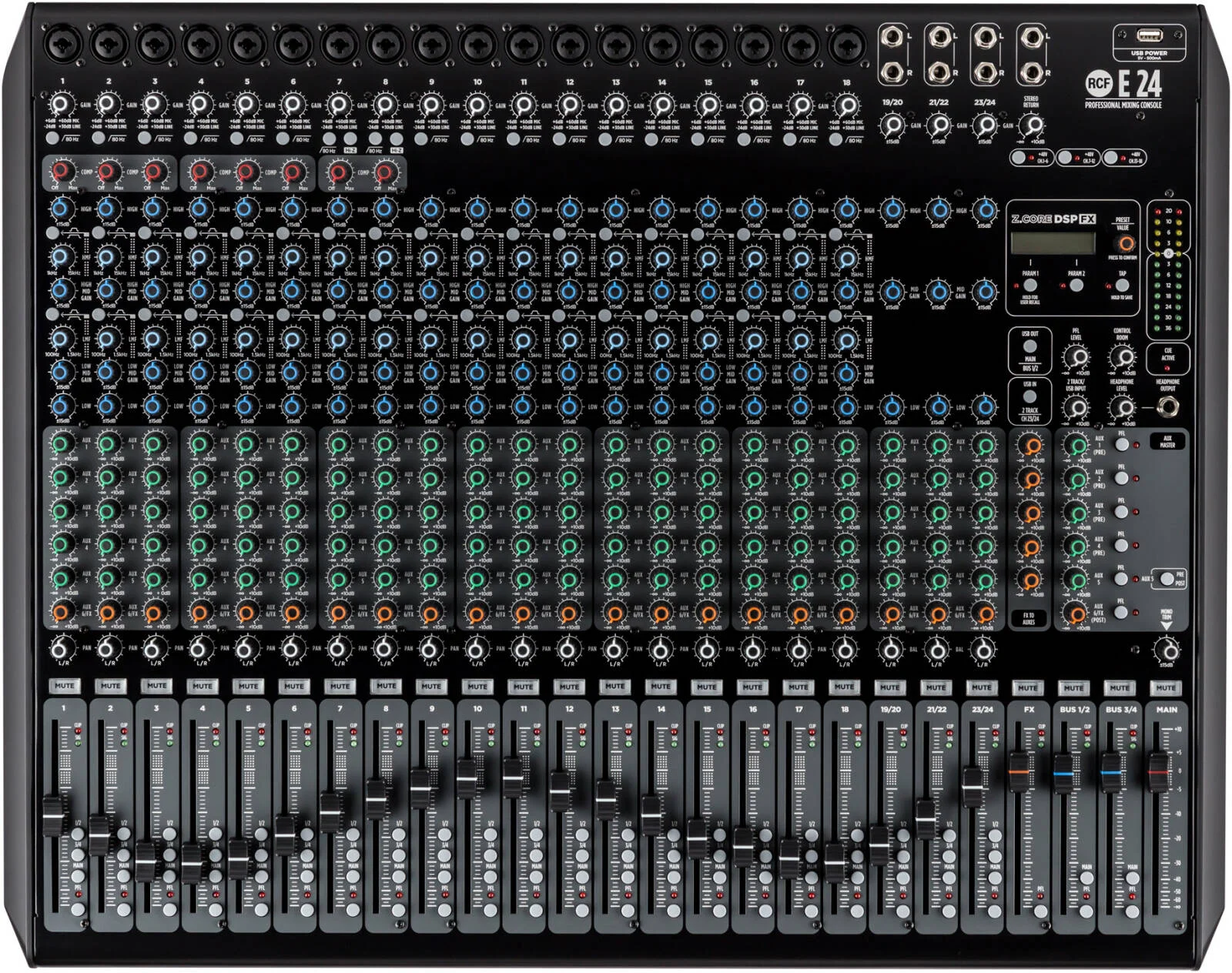1232x973 pixels.
Task: Click the red COMP knob on channel 1
Action: click(62, 171)
